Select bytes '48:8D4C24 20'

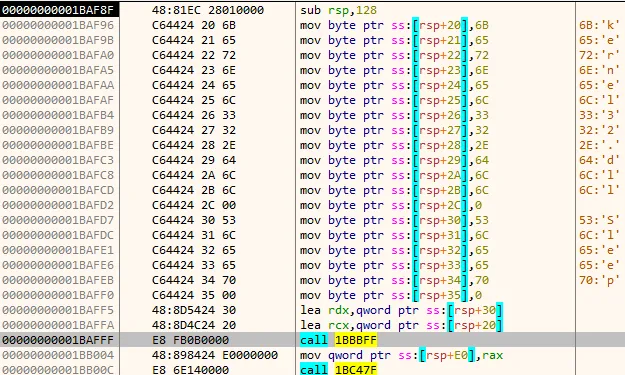[194, 325]
